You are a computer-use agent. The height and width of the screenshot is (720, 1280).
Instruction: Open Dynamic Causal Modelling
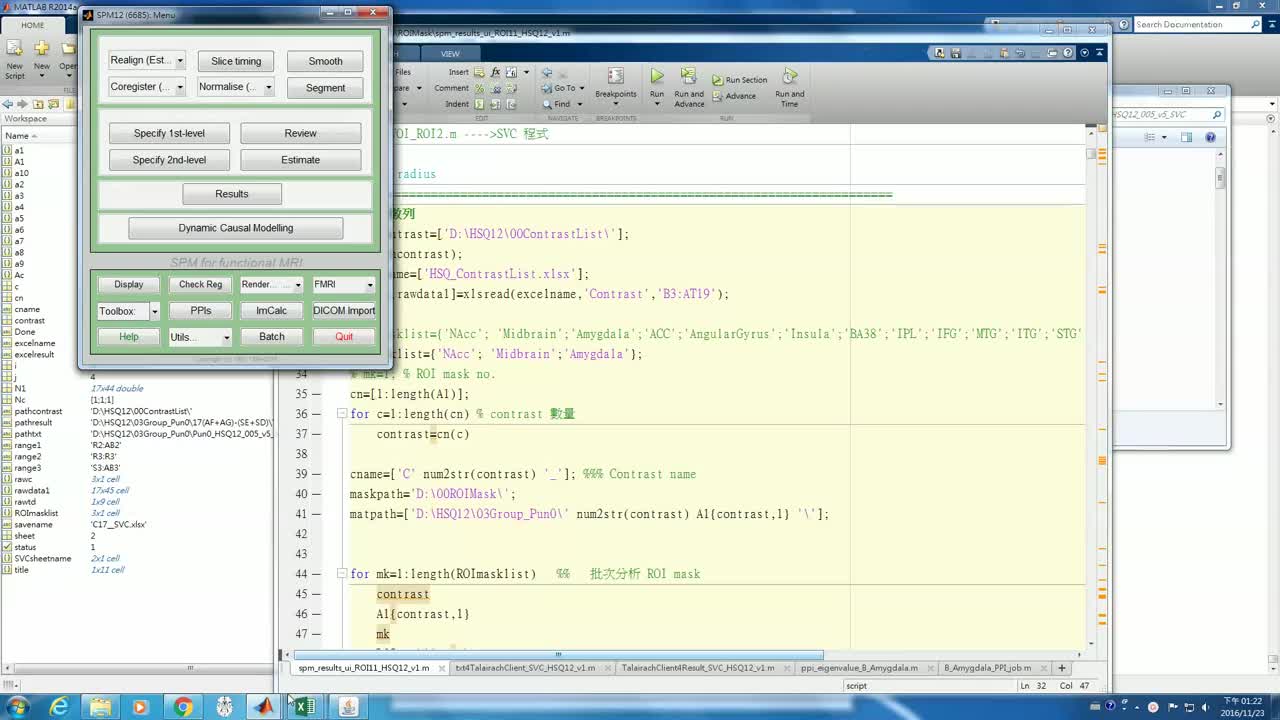point(236,228)
